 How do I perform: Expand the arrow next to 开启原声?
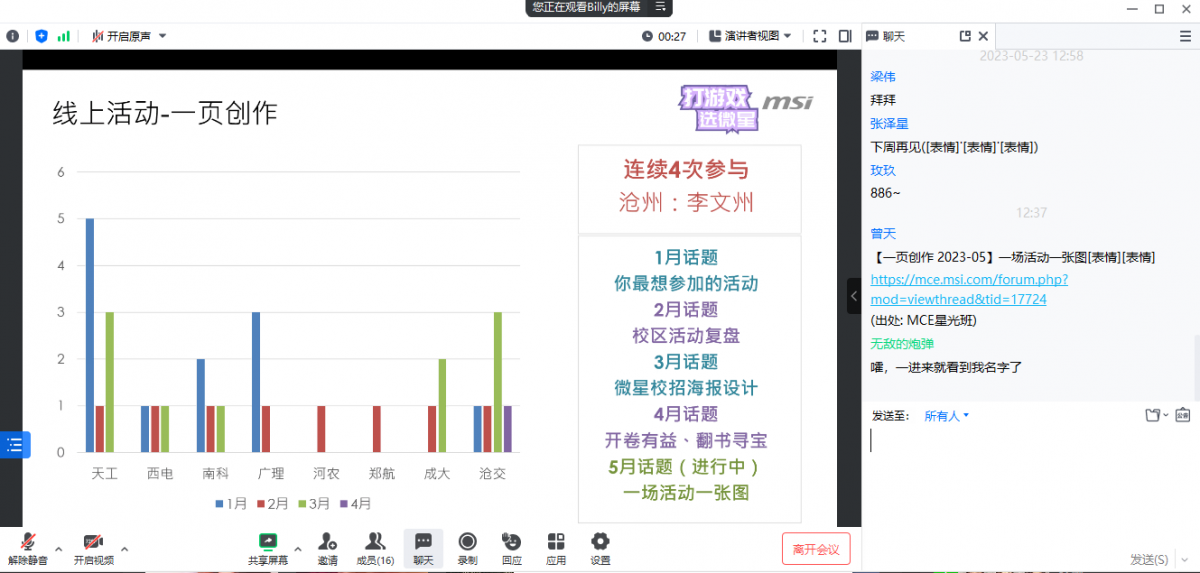pyautogui.click(x=163, y=36)
